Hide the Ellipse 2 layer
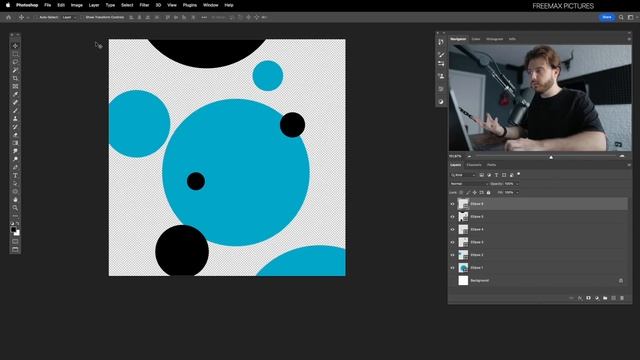Image resolution: width=640 pixels, height=360 pixels. coord(452,255)
